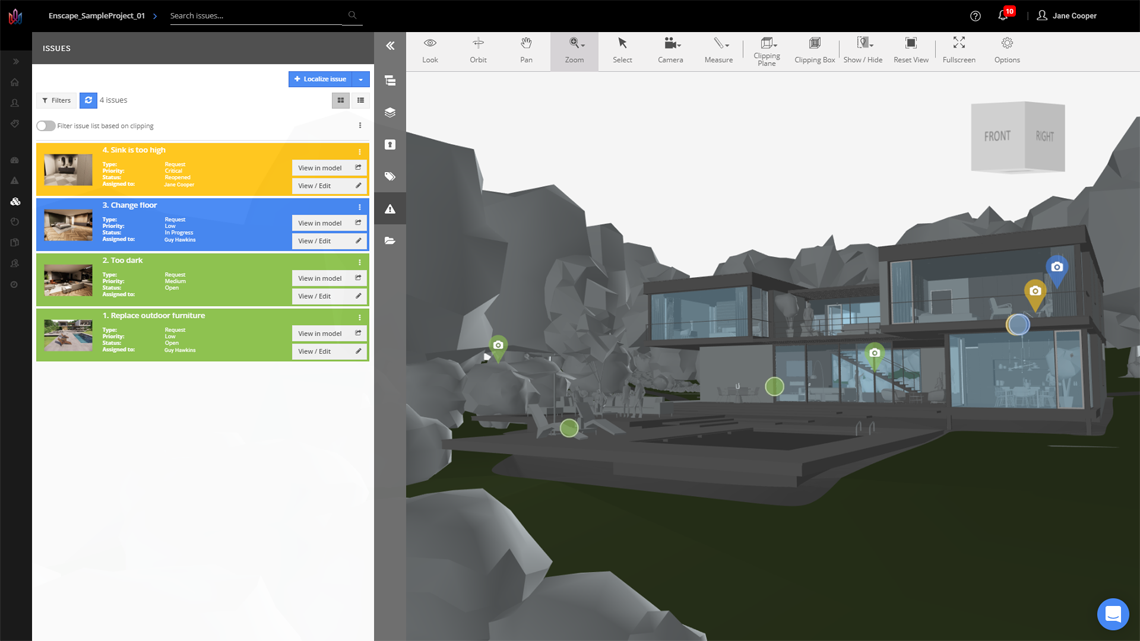The height and width of the screenshot is (641, 1140).
Task: Open Show / Hide tool
Action: coord(862,51)
